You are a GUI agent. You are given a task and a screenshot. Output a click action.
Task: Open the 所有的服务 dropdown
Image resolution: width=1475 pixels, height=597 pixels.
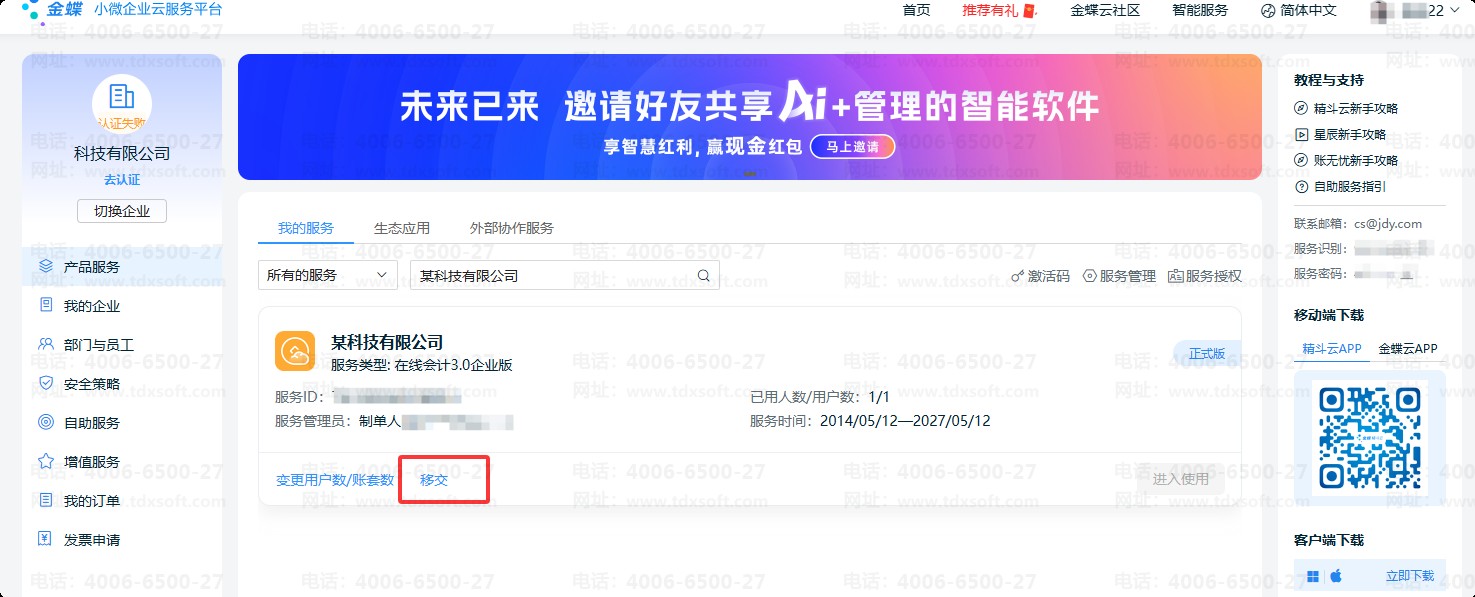(327, 275)
